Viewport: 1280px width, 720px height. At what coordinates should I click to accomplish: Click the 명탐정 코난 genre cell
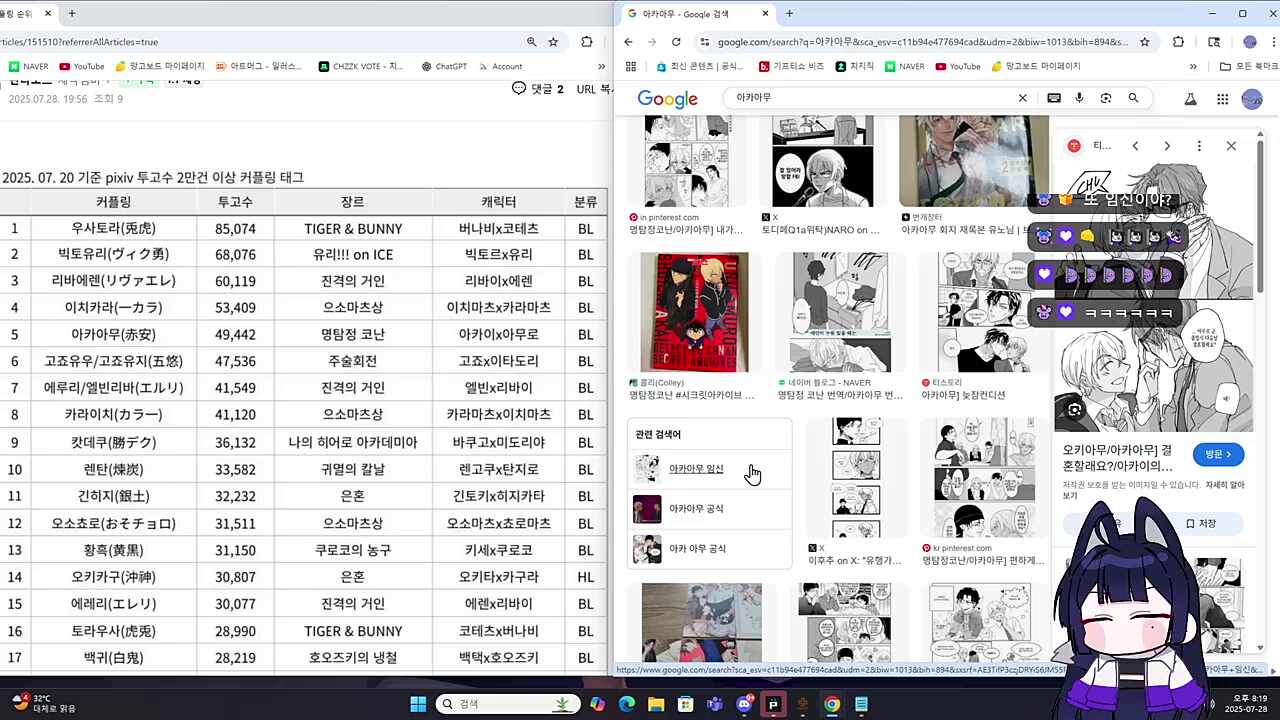[353, 334]
